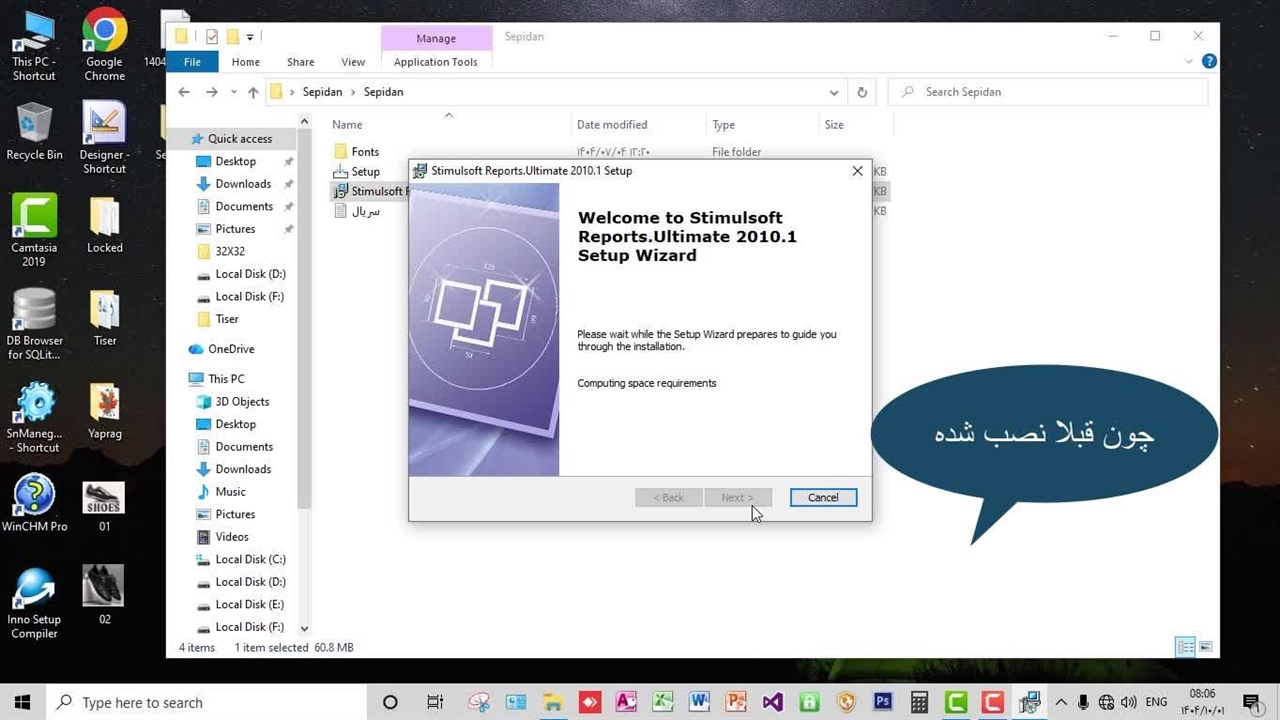
Task: Open the View ribbon tab
Action: tap(353, 62)
